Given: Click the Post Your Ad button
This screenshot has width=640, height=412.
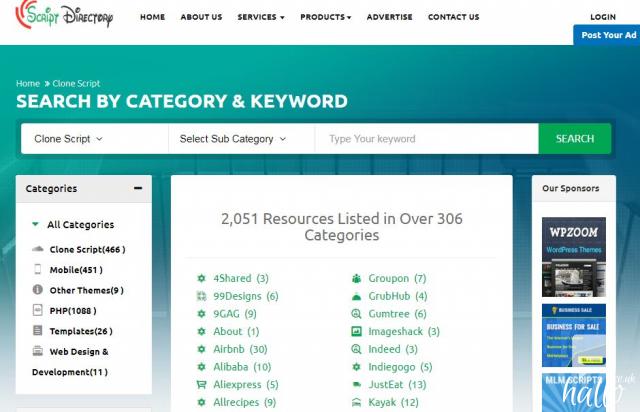Looking at the screenshot, I should (607, 35).
